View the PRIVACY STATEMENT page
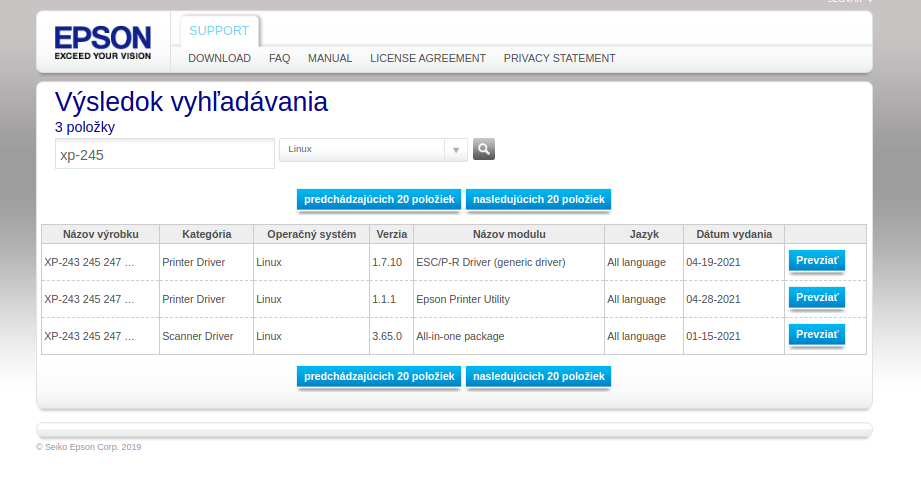This screenshot has width=921, height=497. 559,58
